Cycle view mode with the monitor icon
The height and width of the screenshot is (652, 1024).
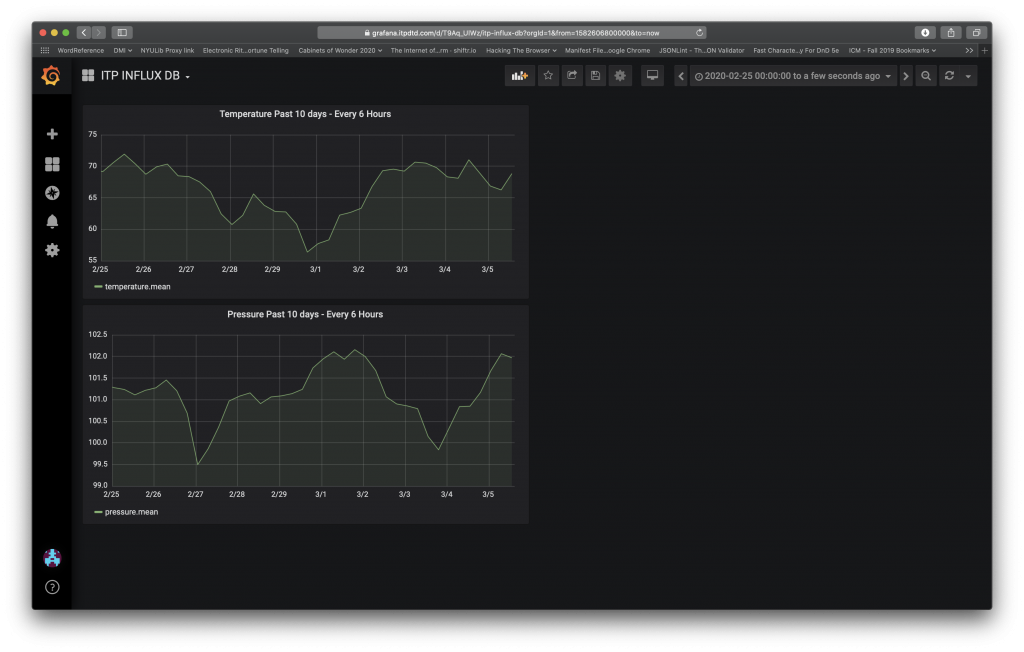click(x=652, y=76)
